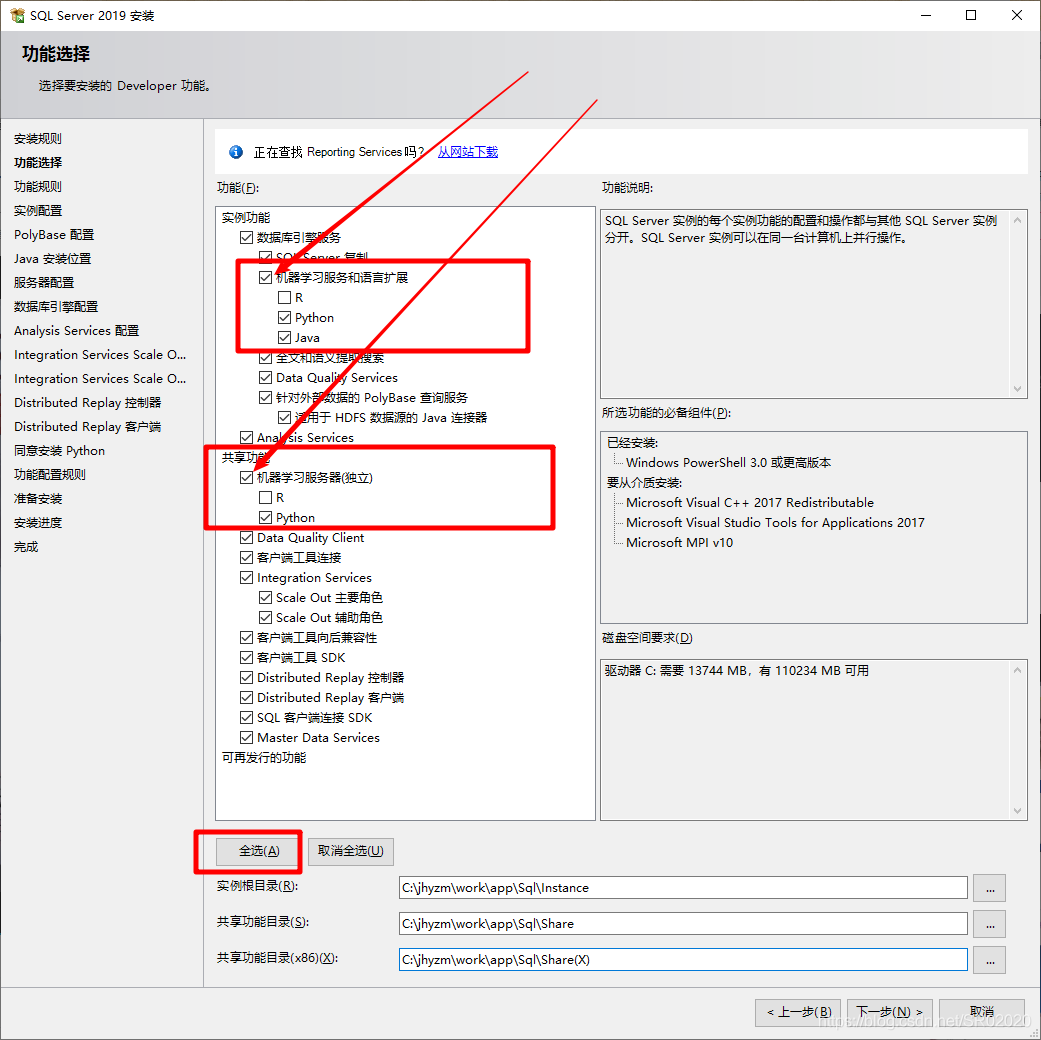Toggle 针对外部数据的 PolyBase 查询服务 checkbox
Viewport: 1041px width, 1040px height.
266,398
